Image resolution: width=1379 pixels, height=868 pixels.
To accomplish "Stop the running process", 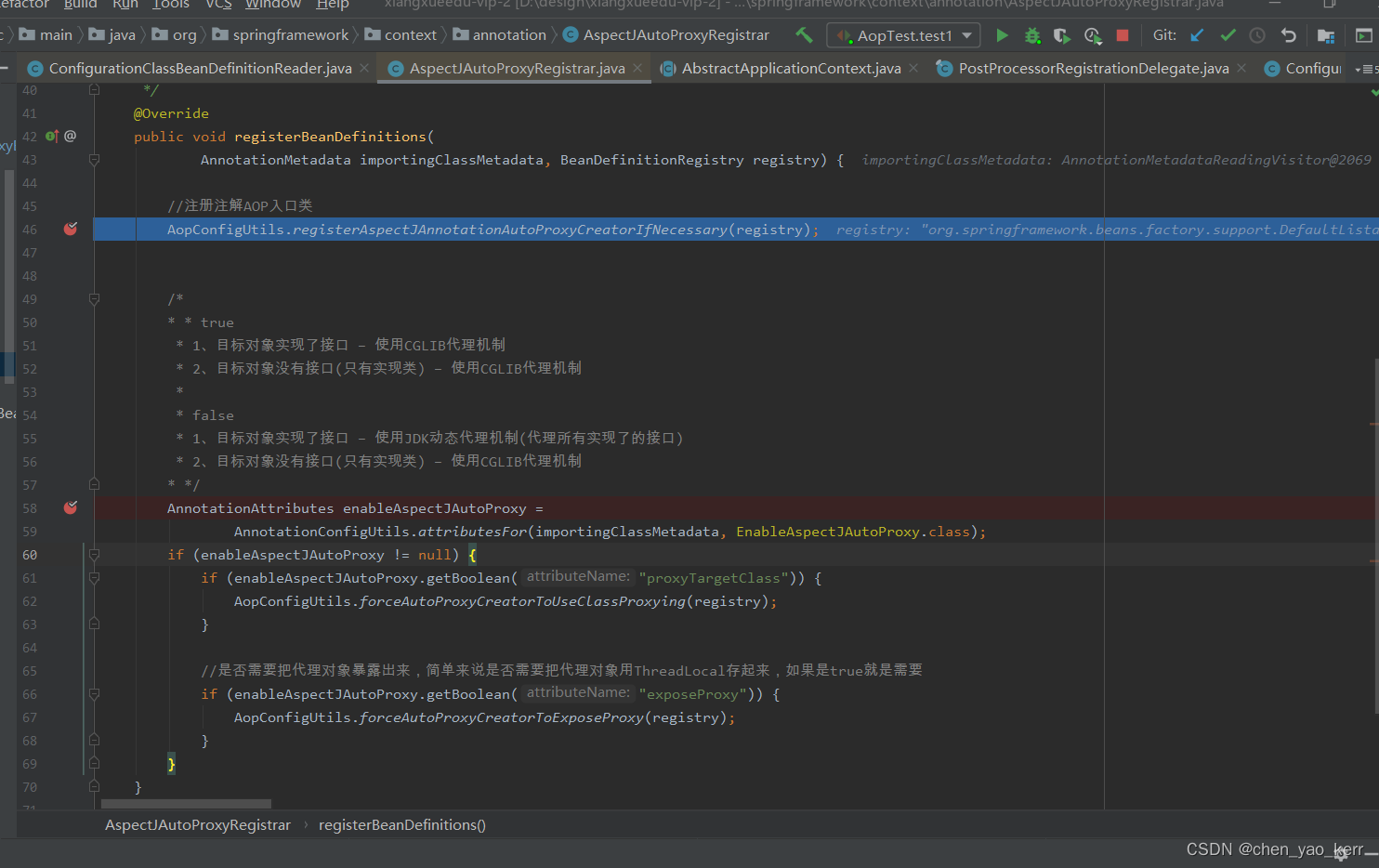I will click(1123, 35).
